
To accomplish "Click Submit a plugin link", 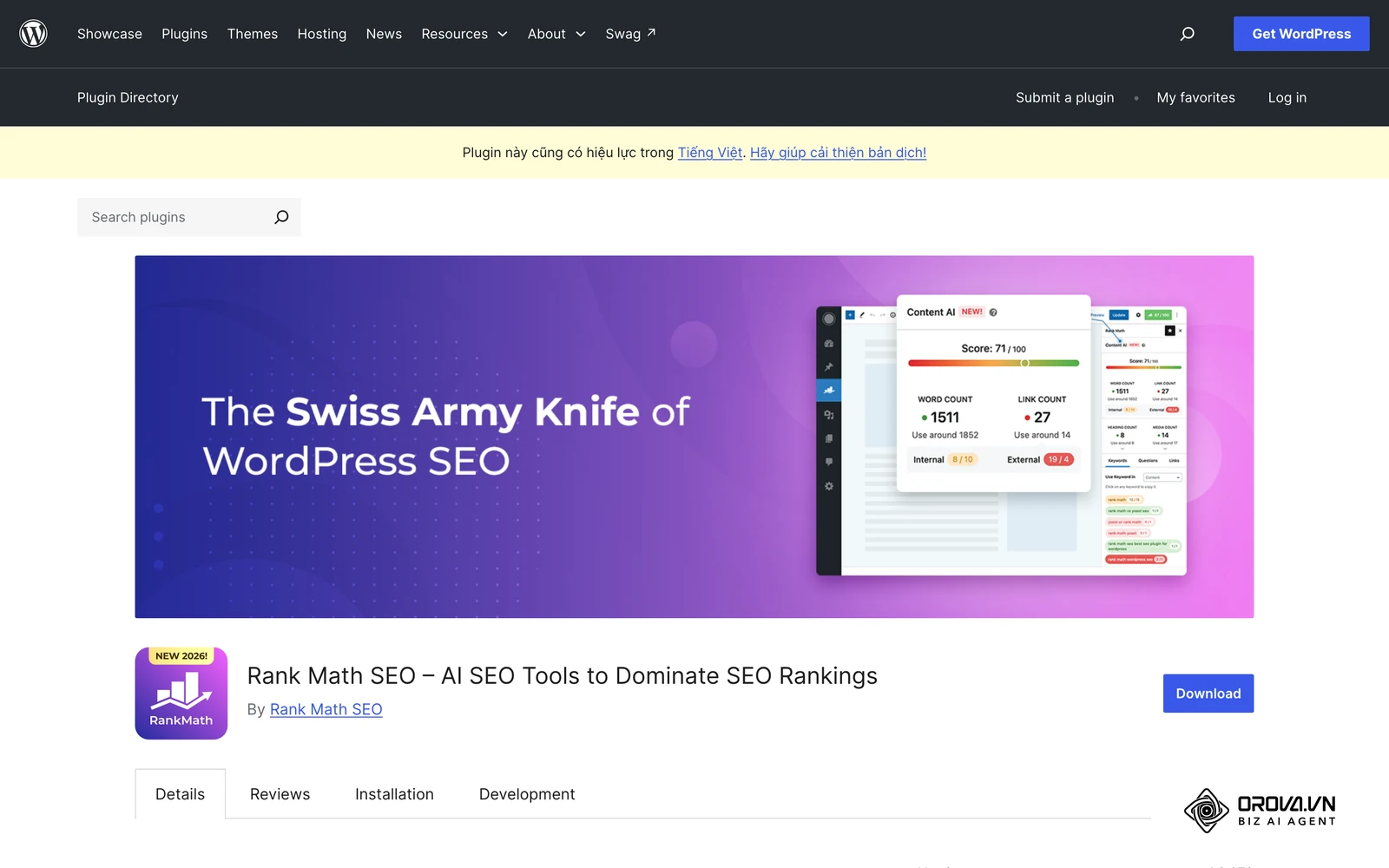I will 1064,97.
